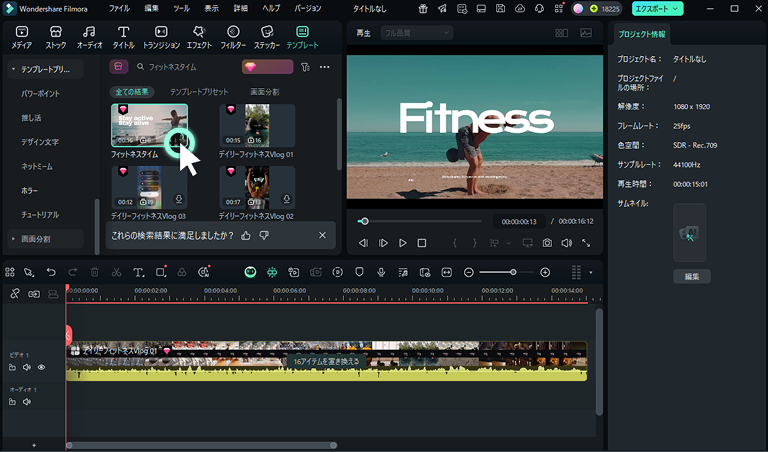Expand the split screen tree category
The width and height of the screenshot is (768, 452).
click(x=13, y=239)
